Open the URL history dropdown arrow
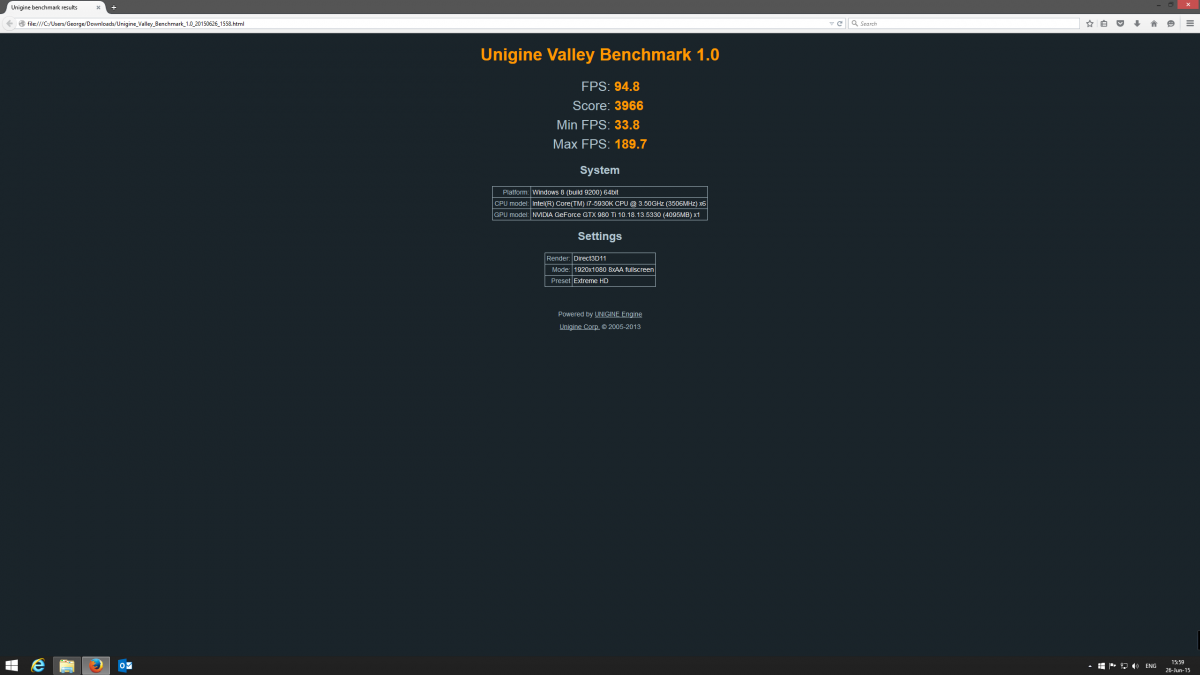 (x=830, y=23)
